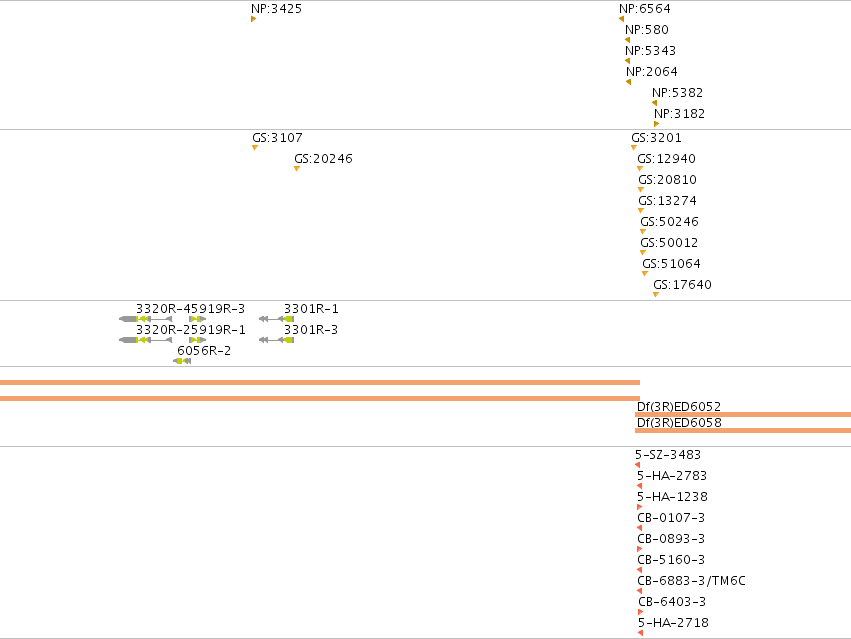This screenshot has width=851, height=639.
Task: Click the Df(3R)ED6052 deficiency label
Action: (x=679, y=407)
